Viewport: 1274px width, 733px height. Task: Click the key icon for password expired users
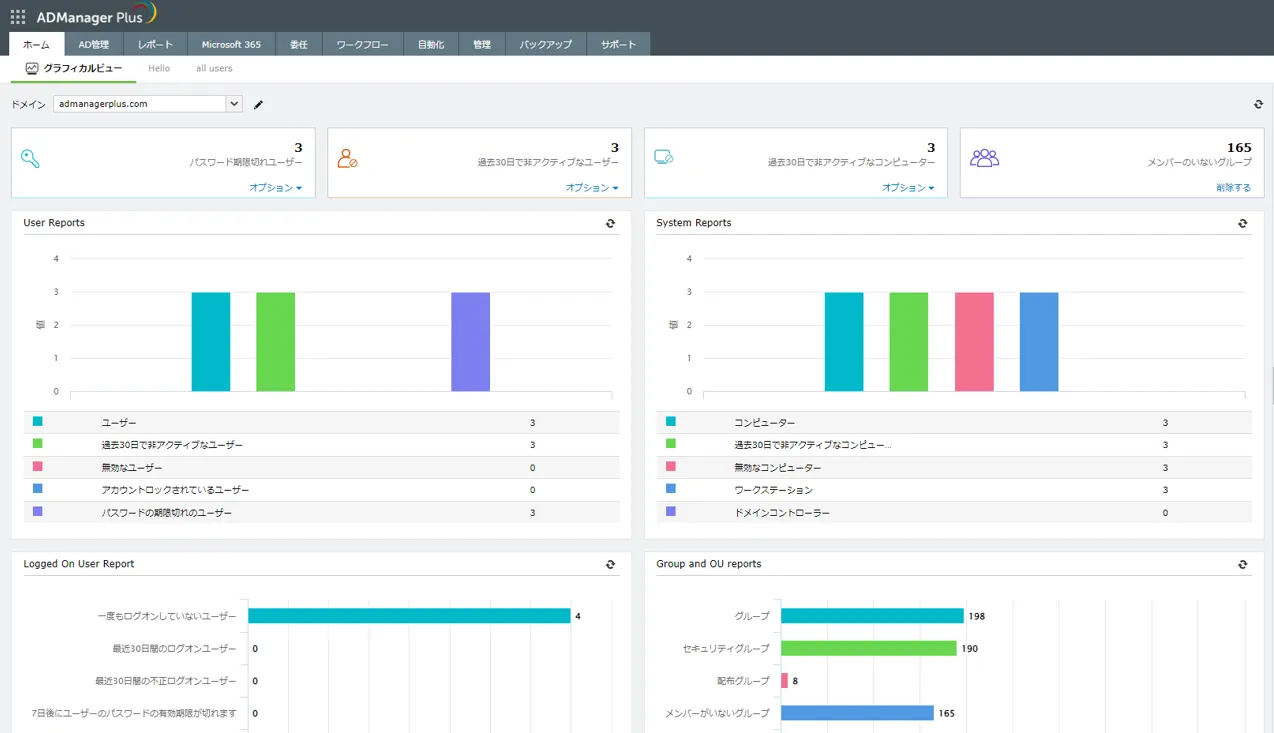tap(31, 158)
